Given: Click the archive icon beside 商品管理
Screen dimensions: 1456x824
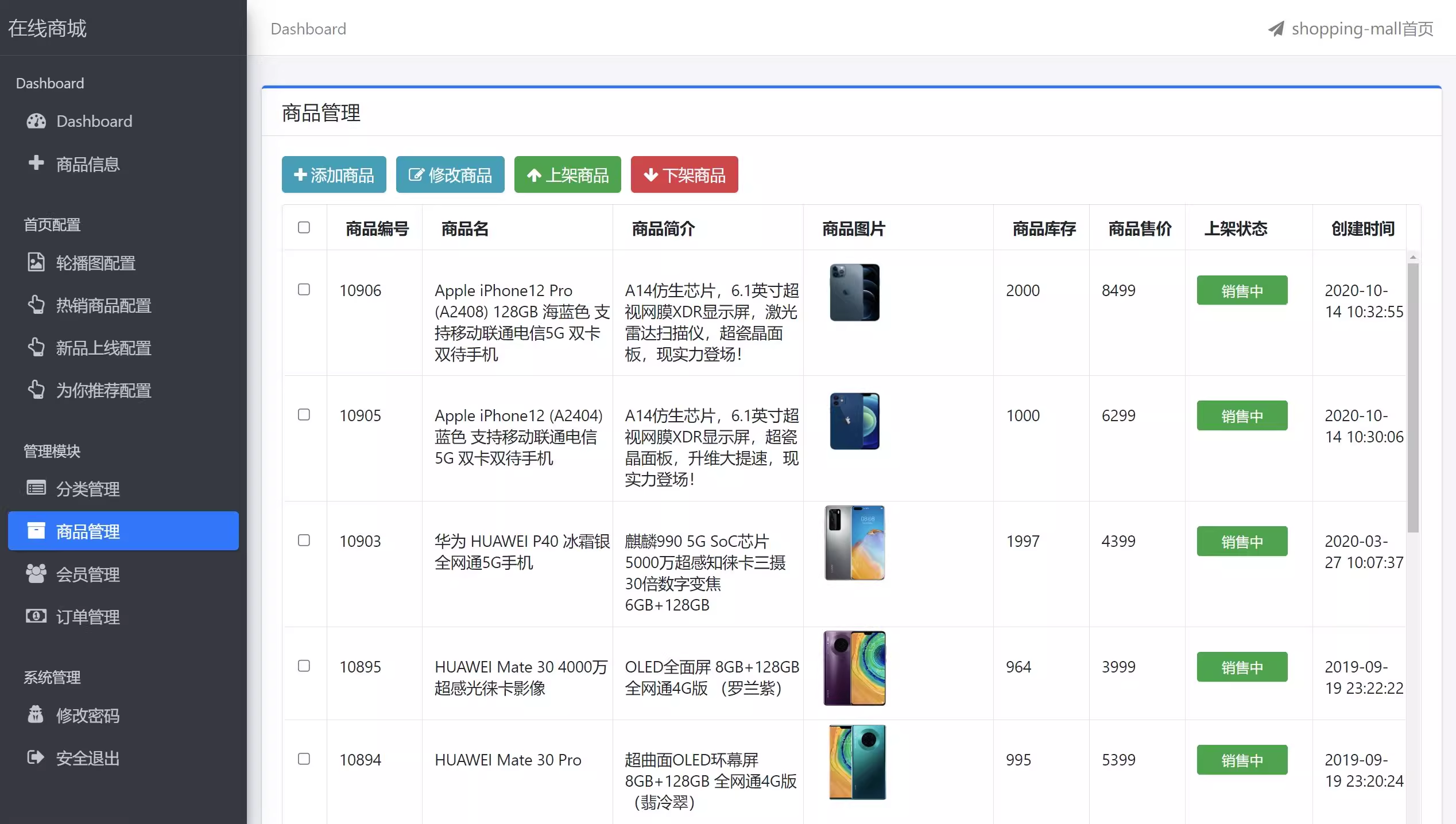Looking at the screenshot, I should point(36,531).
